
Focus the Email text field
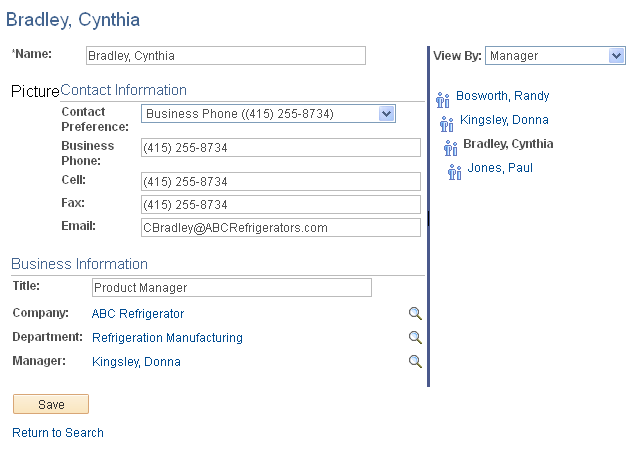(280, 228)
